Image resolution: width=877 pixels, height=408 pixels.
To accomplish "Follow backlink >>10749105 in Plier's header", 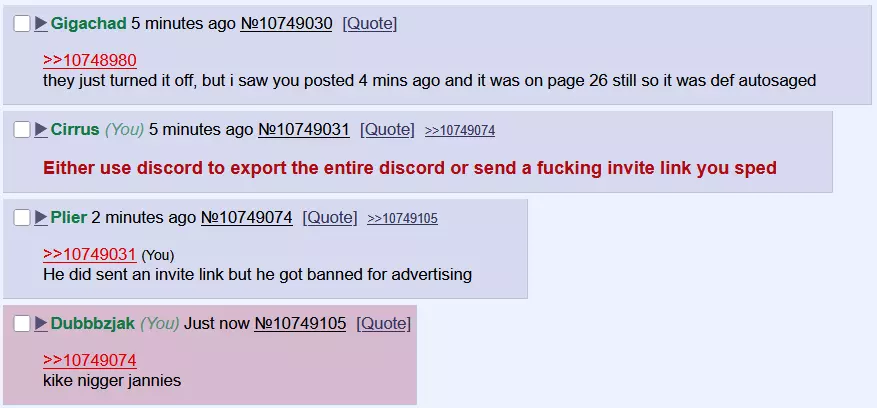I will click(402, 218).
